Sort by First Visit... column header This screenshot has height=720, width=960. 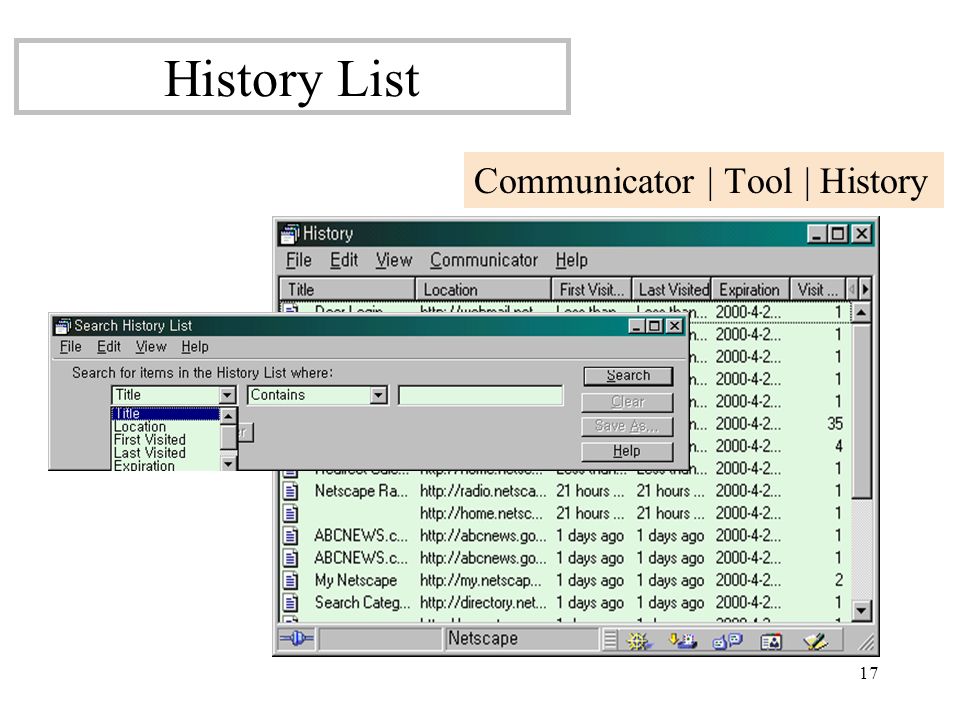tap(591, 290)
